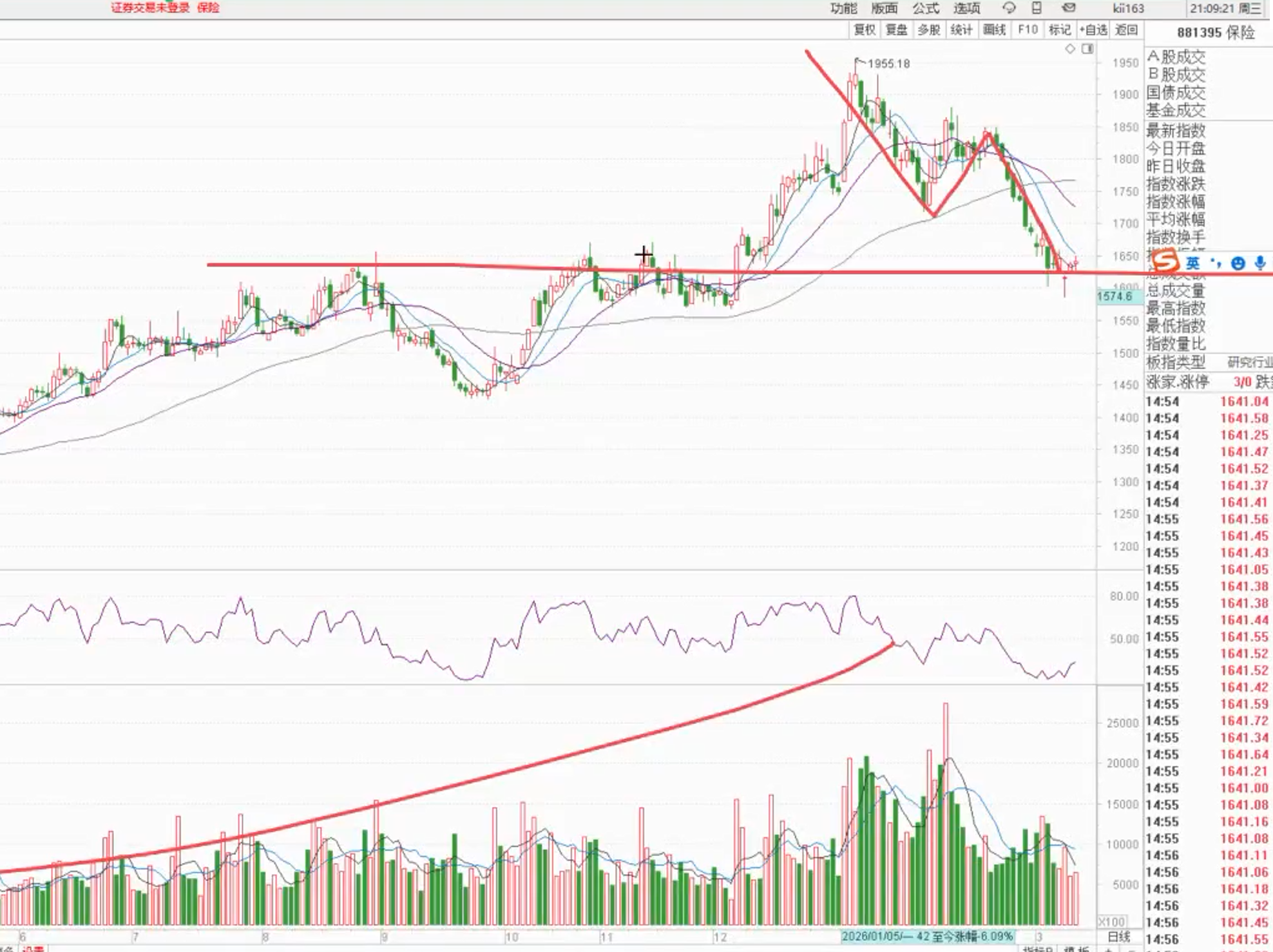Click the Sogou emoji face icon
This screenshot has width=1273, height=952.
click(1238, 263)
